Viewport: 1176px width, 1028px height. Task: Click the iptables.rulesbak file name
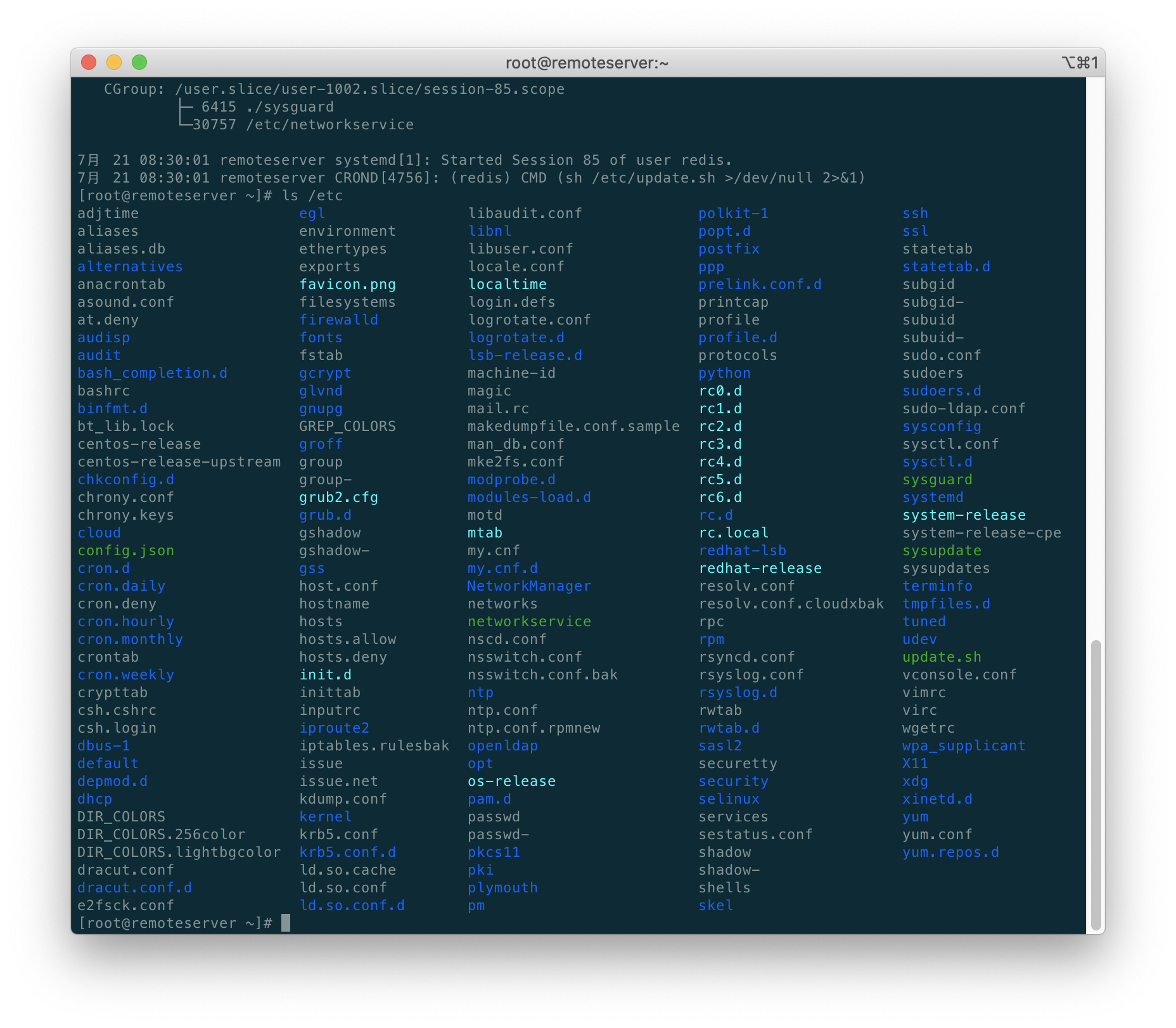click(374, 746)
